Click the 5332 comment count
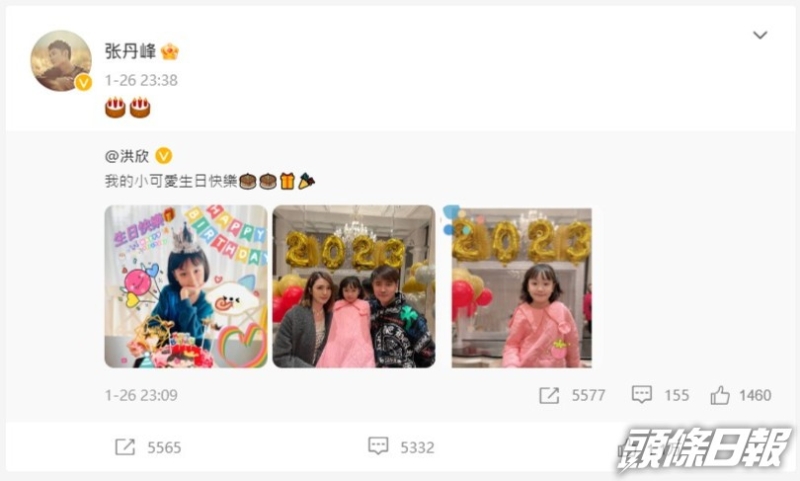The width and height of the screenshot is (800, 481). (x=417, y=447)
